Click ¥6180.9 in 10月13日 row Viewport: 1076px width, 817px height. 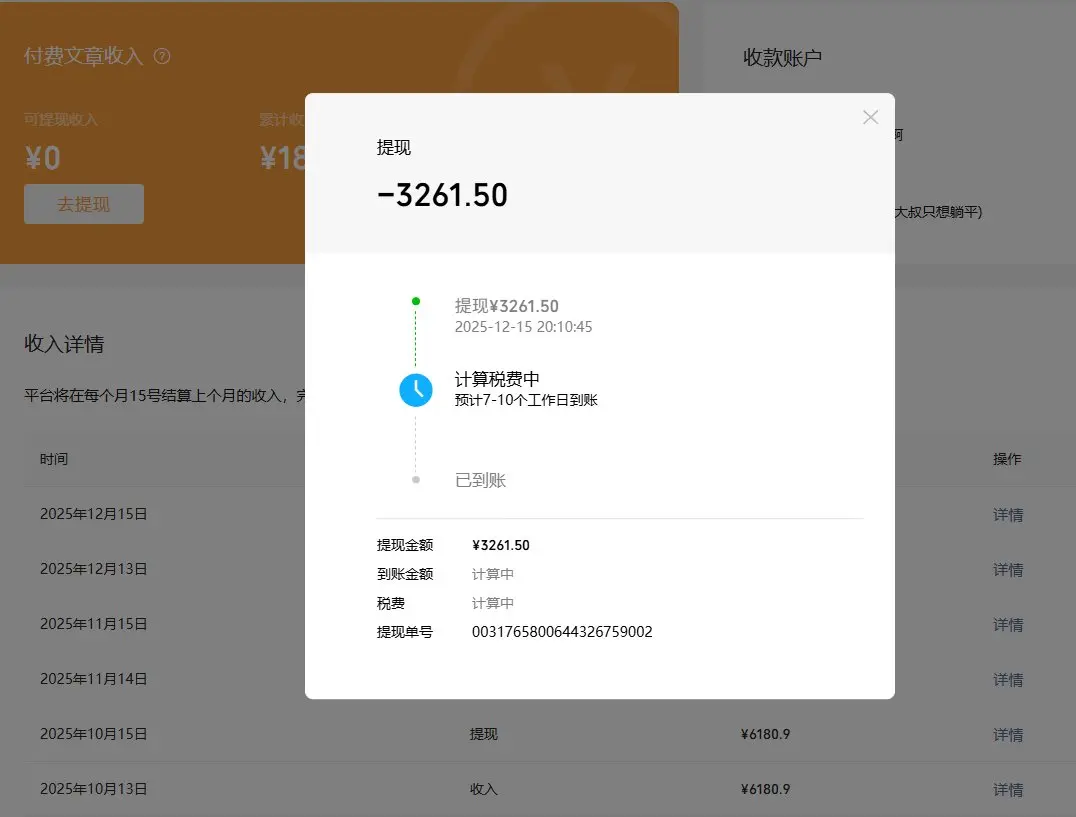tap(766, 789)
